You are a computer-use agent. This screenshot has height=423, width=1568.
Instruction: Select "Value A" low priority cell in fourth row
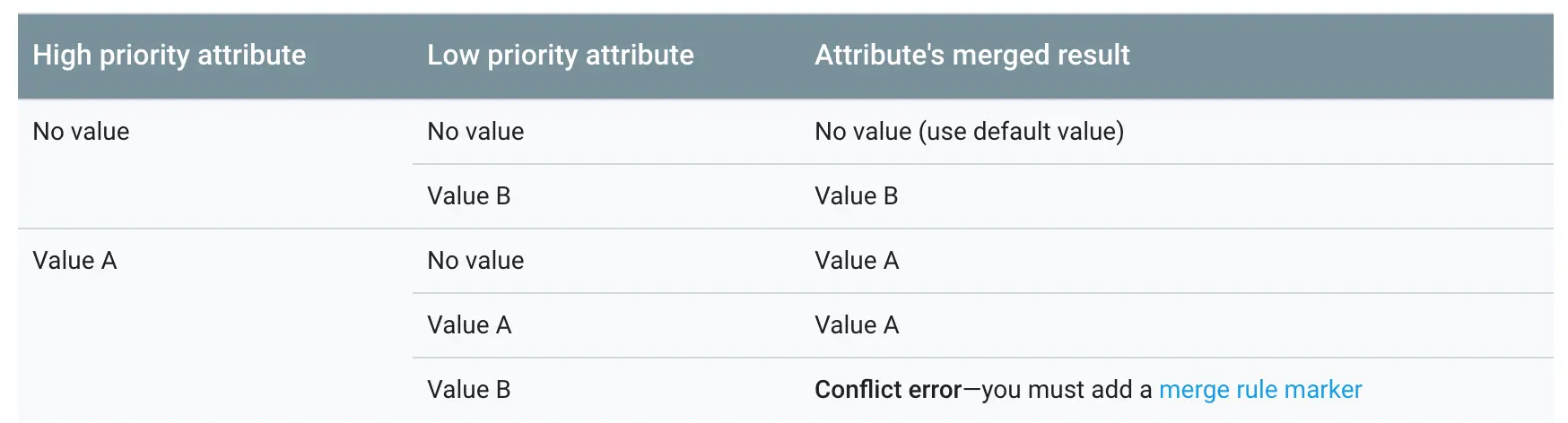coord(468,325)
